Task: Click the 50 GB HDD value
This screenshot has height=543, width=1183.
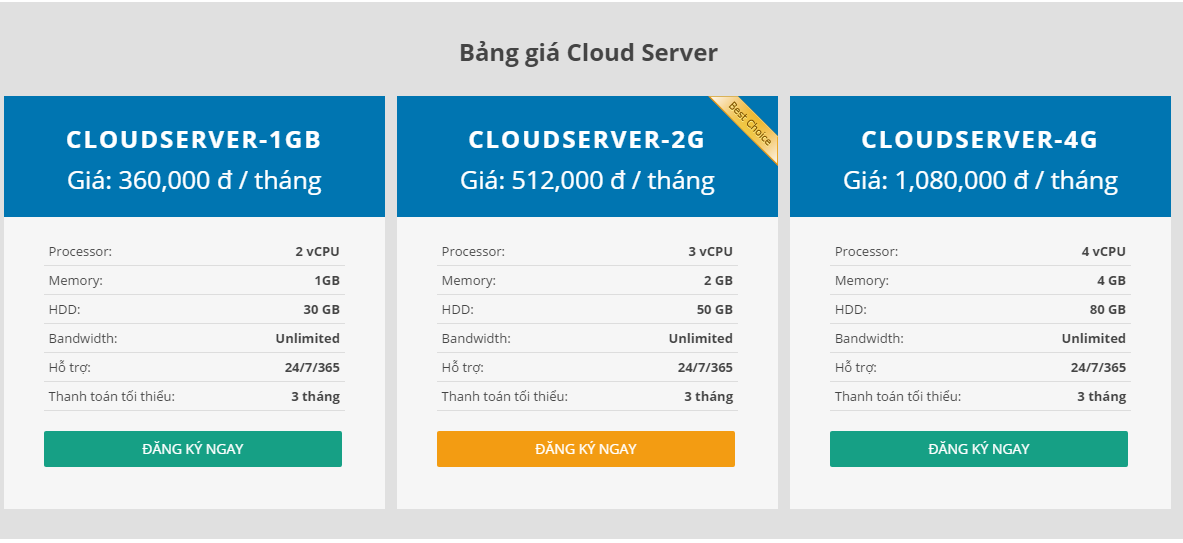Action: pos(714,309)
